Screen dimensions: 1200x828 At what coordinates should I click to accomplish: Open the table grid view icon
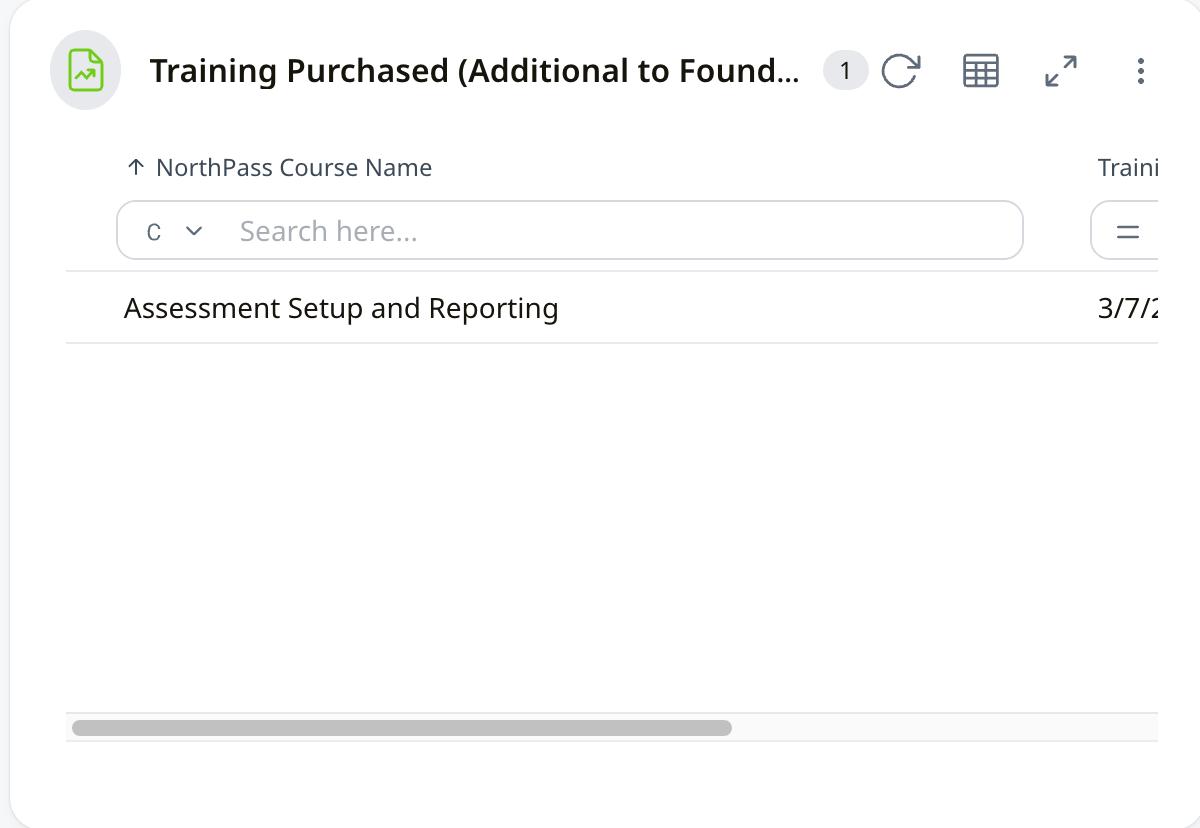point(980,71)
